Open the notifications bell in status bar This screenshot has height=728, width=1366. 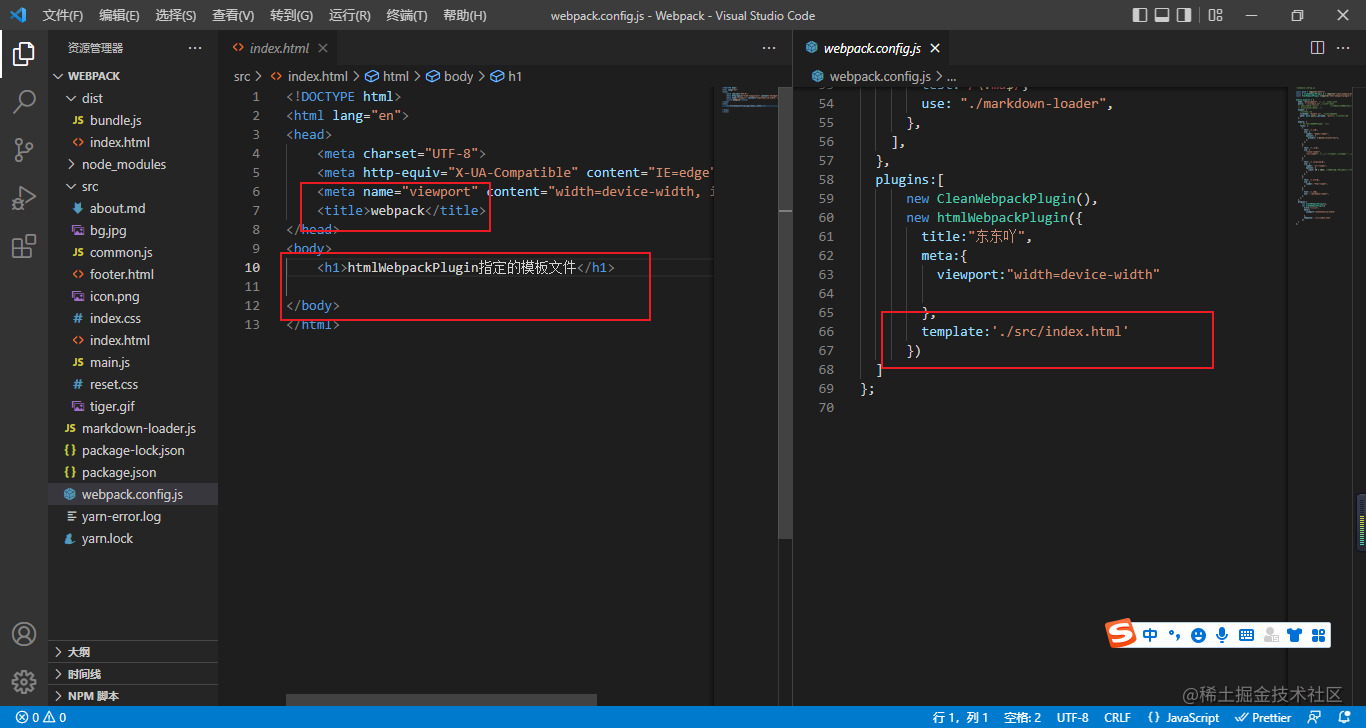click(x=1343, y=717)
